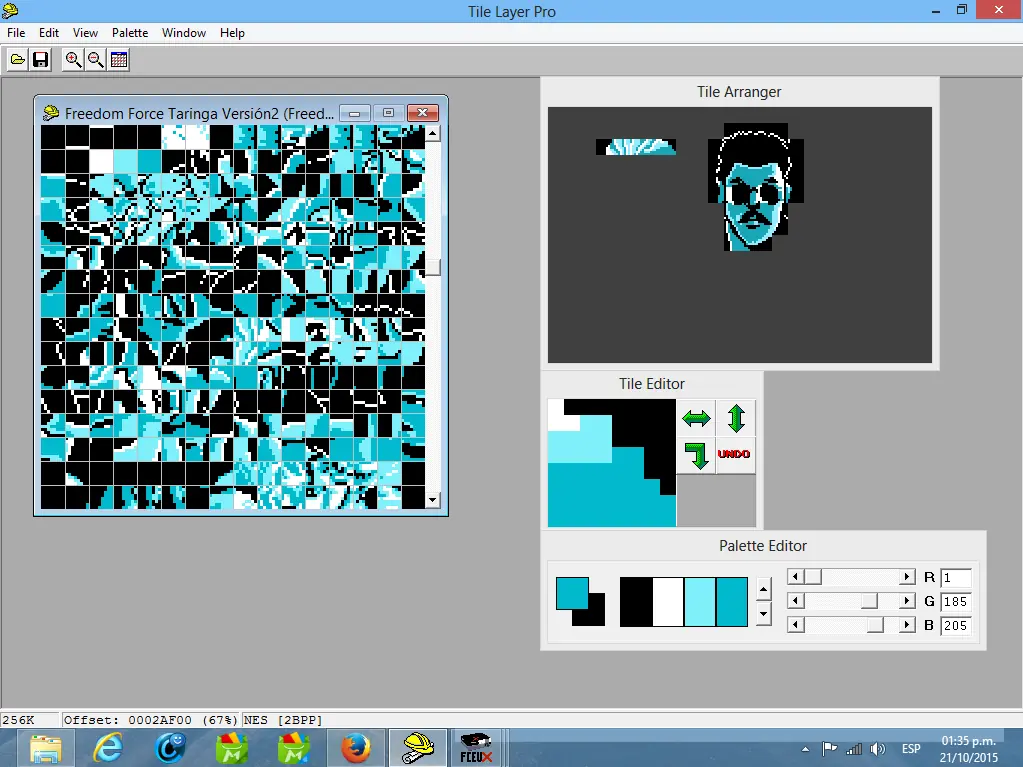Click left arrow of Green slider
Image resolution: width=1023 pixels, height=767 pixels.
click(x=795, y=601)
